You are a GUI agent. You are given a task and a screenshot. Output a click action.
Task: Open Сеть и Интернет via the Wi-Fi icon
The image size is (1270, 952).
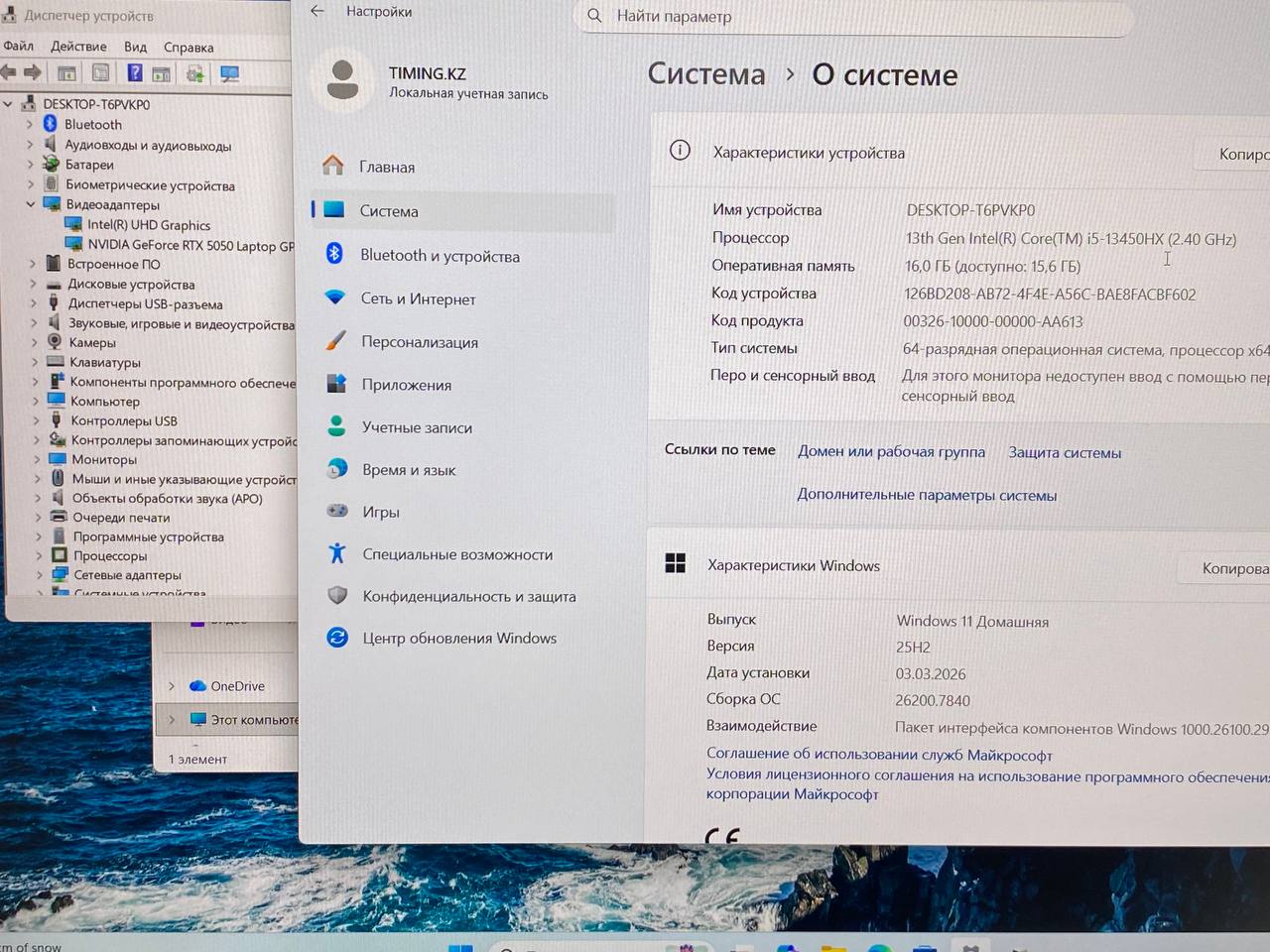(335, 297)
